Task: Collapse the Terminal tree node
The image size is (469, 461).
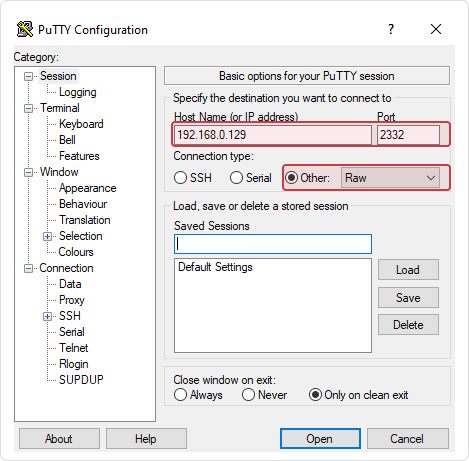Action: (x=29, y=109)
